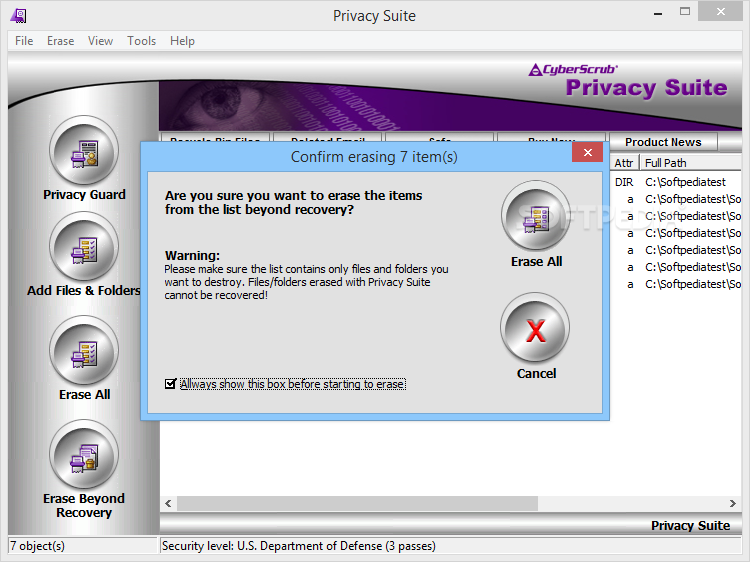Open the View menu
Image resolution: width=750 pixels, height=562 pixels.
click(100, 41)
